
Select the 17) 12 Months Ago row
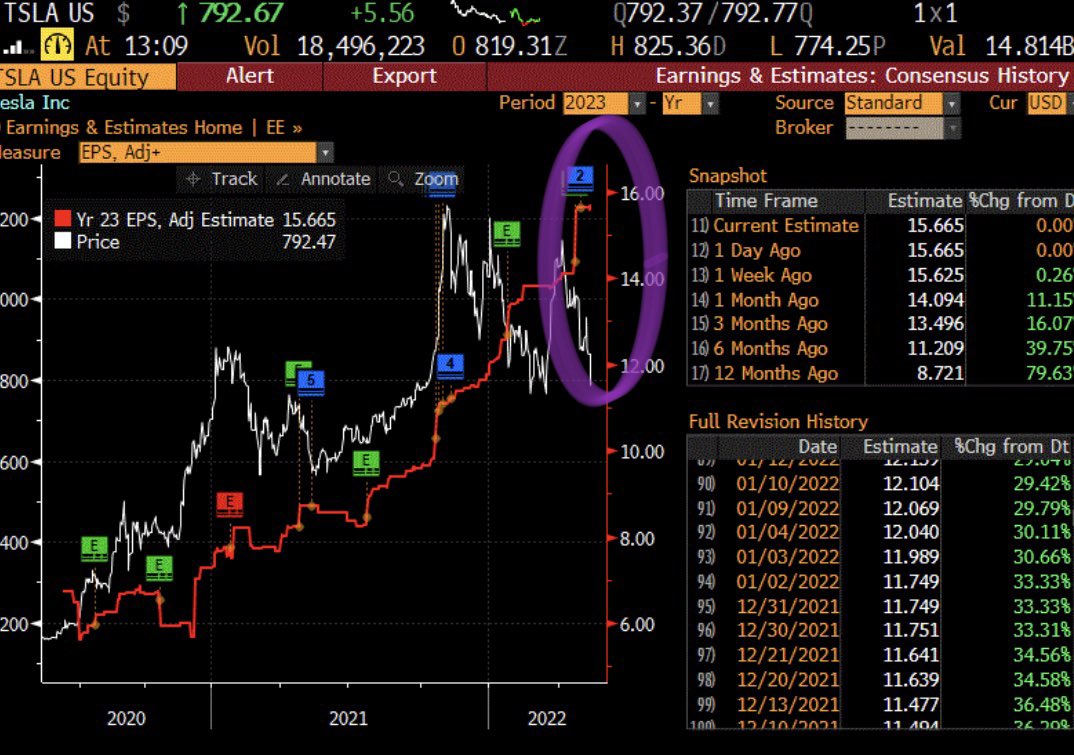(x=880, y=373)
